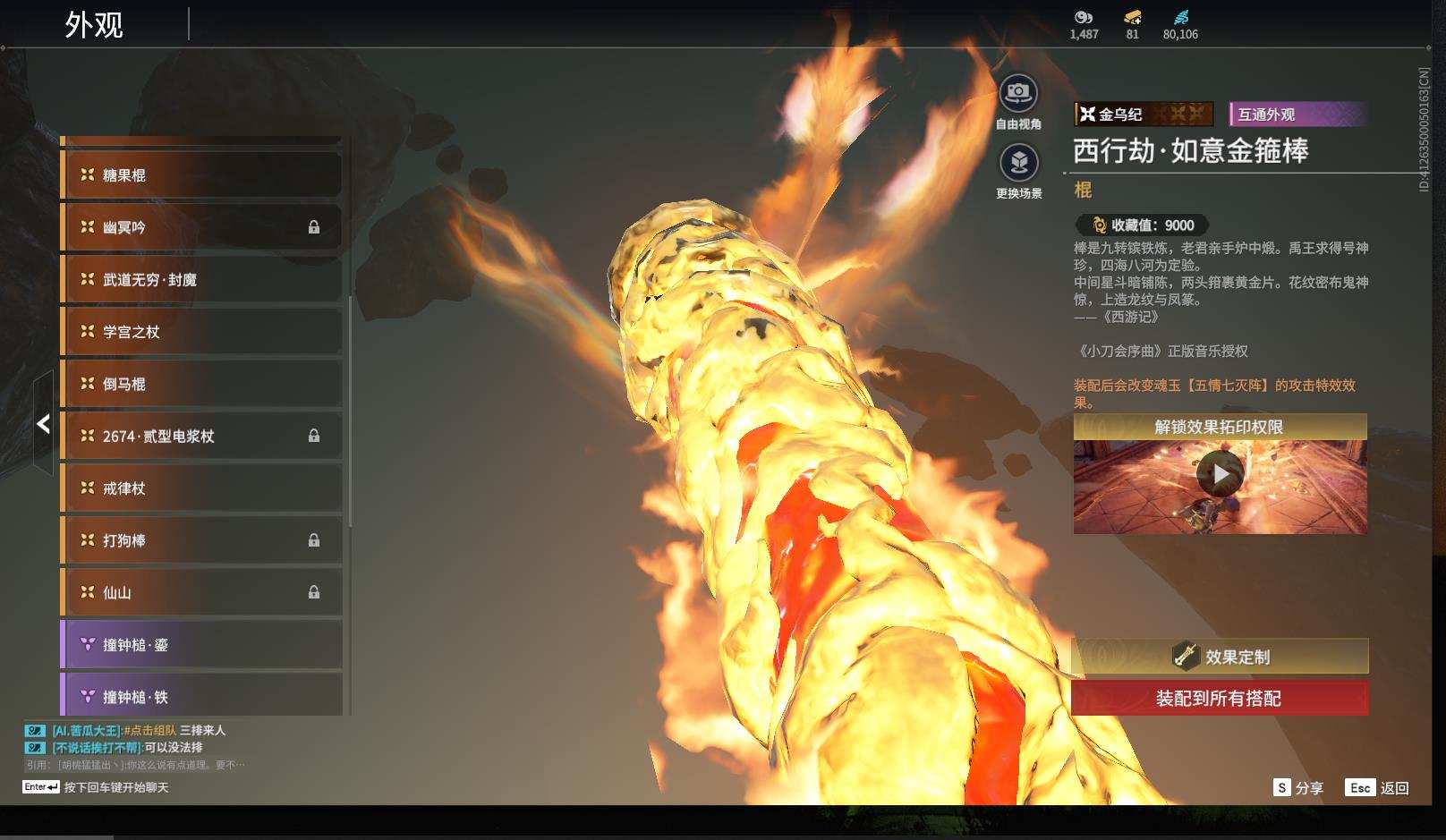Viewport: 1446px width, 840px height.
Task: Click the 金乌纪 series tag
Action: coord(1144,114)
